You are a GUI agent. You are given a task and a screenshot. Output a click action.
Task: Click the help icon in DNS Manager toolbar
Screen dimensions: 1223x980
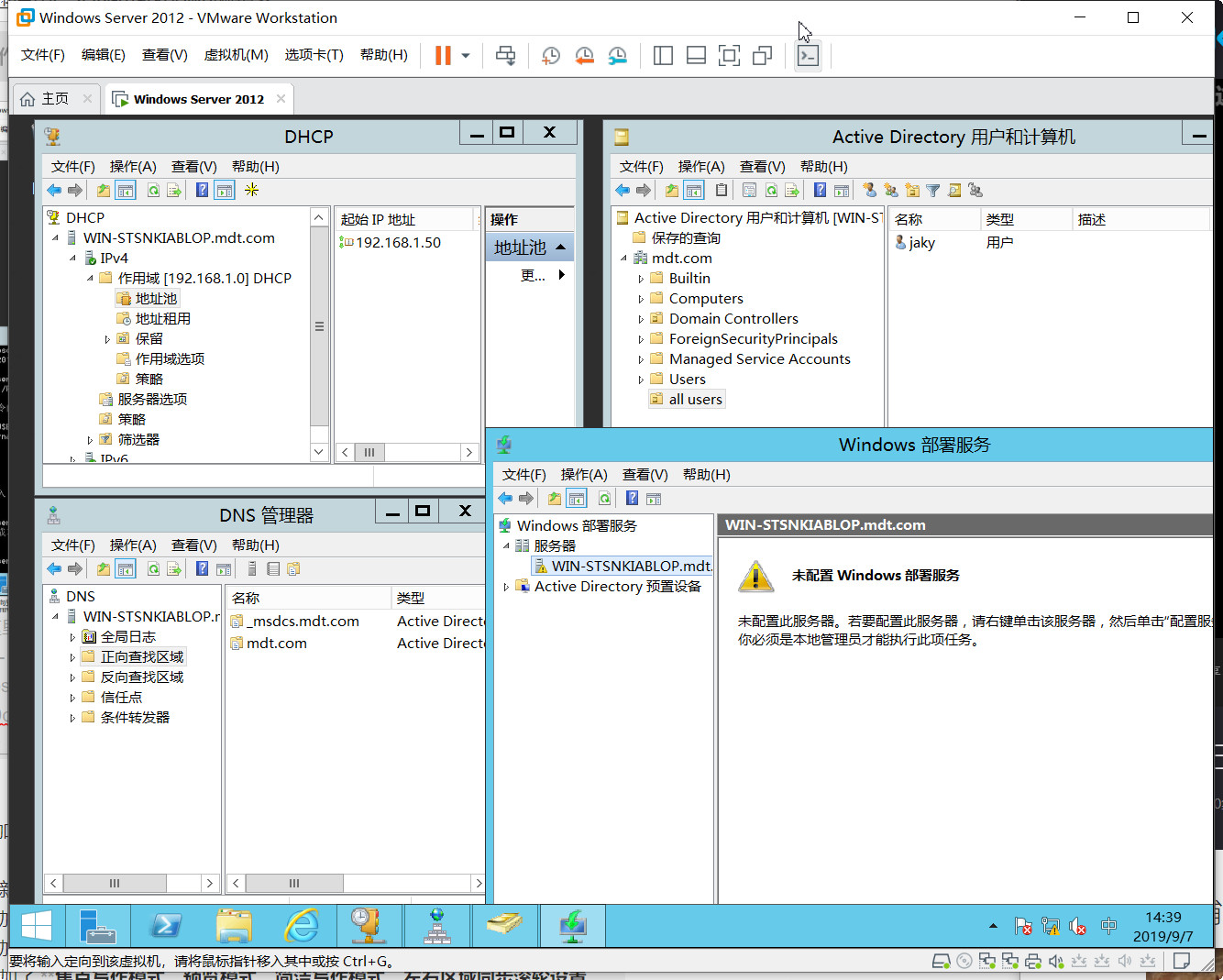pyautogui.click(x=201, y=568)
